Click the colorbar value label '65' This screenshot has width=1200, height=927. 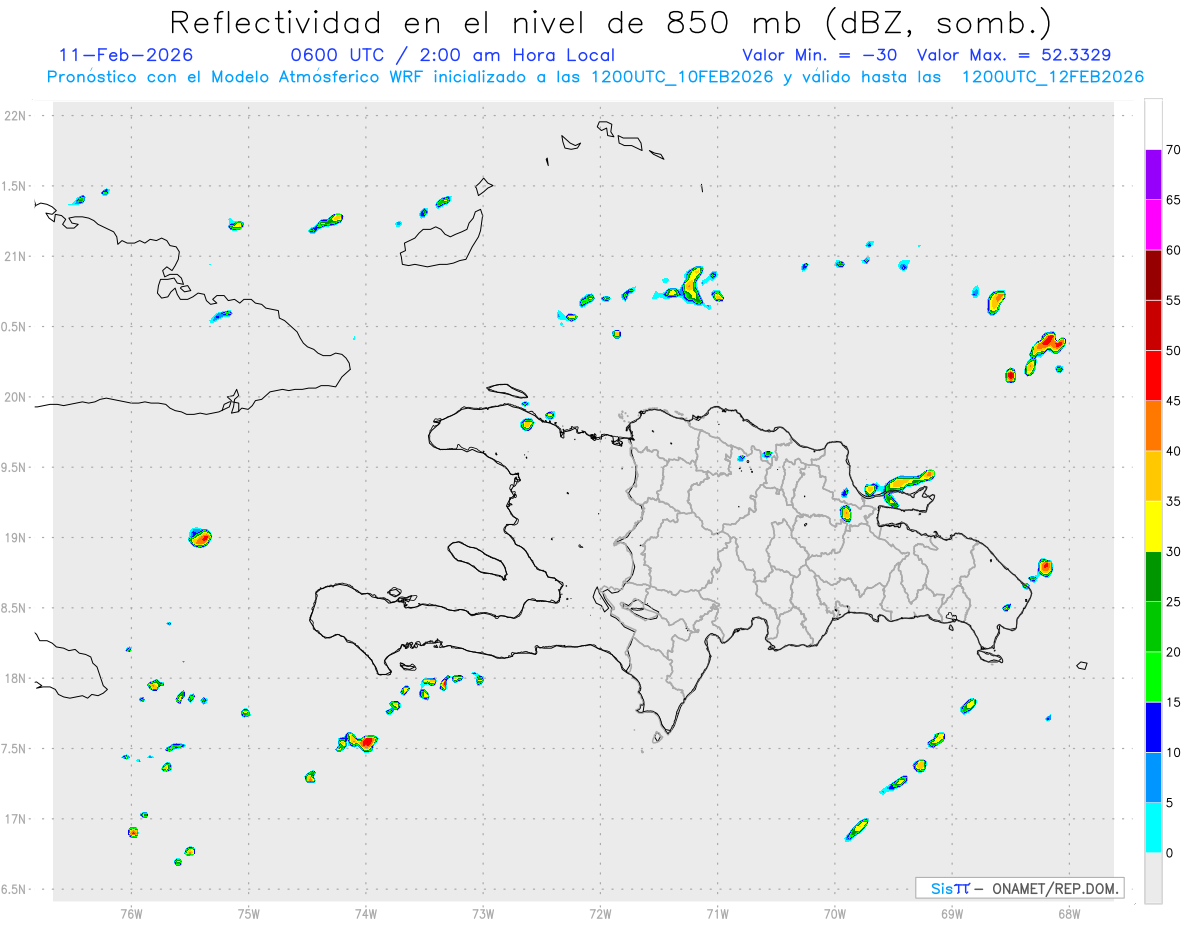tap(1174, 200)
